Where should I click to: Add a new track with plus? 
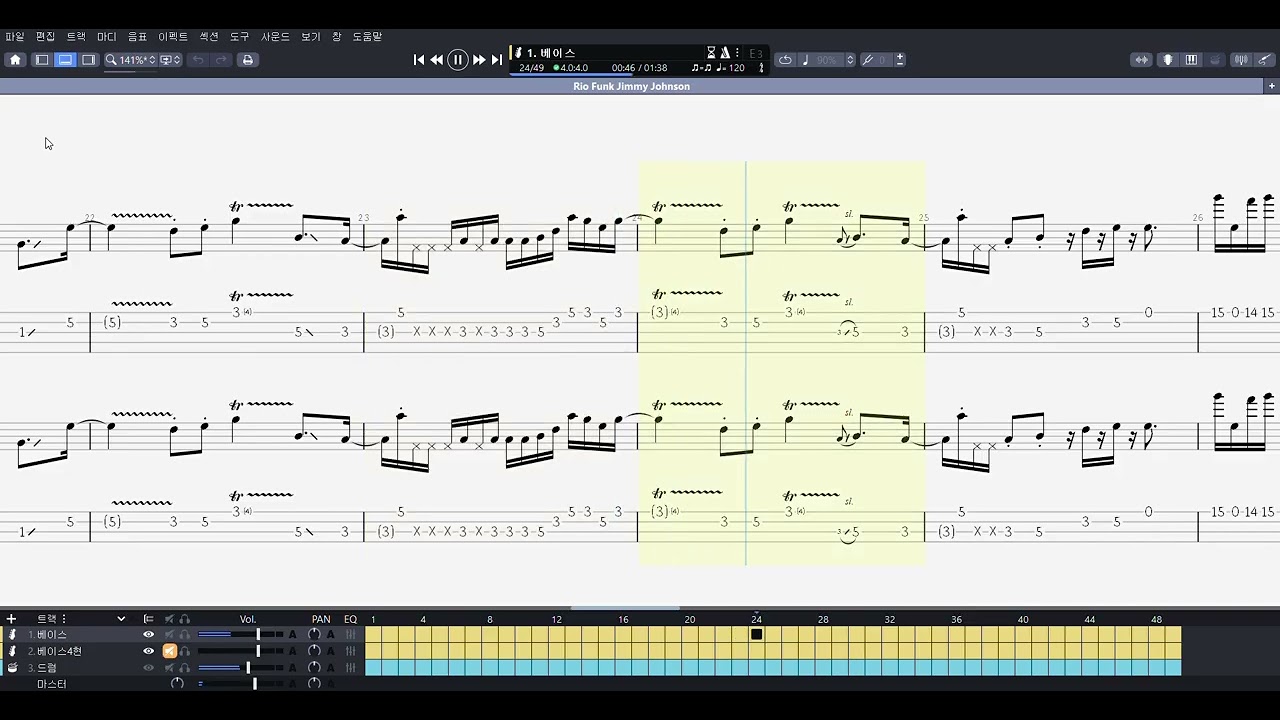pyautogui.click(x=11, y=619)
